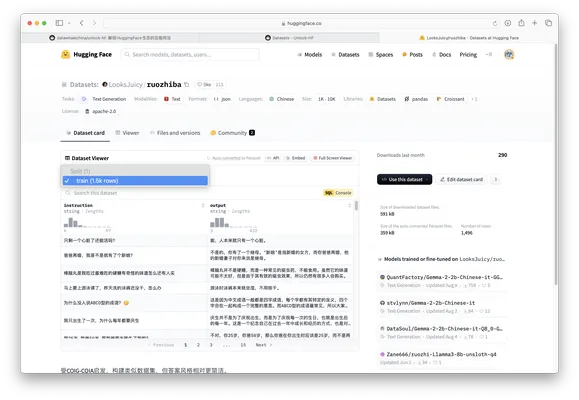Click the huggingface.co address bar
Viewport: 579px width, 400px height.
[302, 23]
